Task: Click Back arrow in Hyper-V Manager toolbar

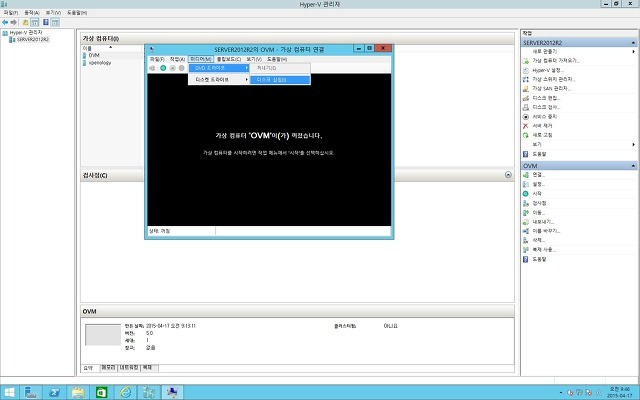Action: (x=5, y=22)
